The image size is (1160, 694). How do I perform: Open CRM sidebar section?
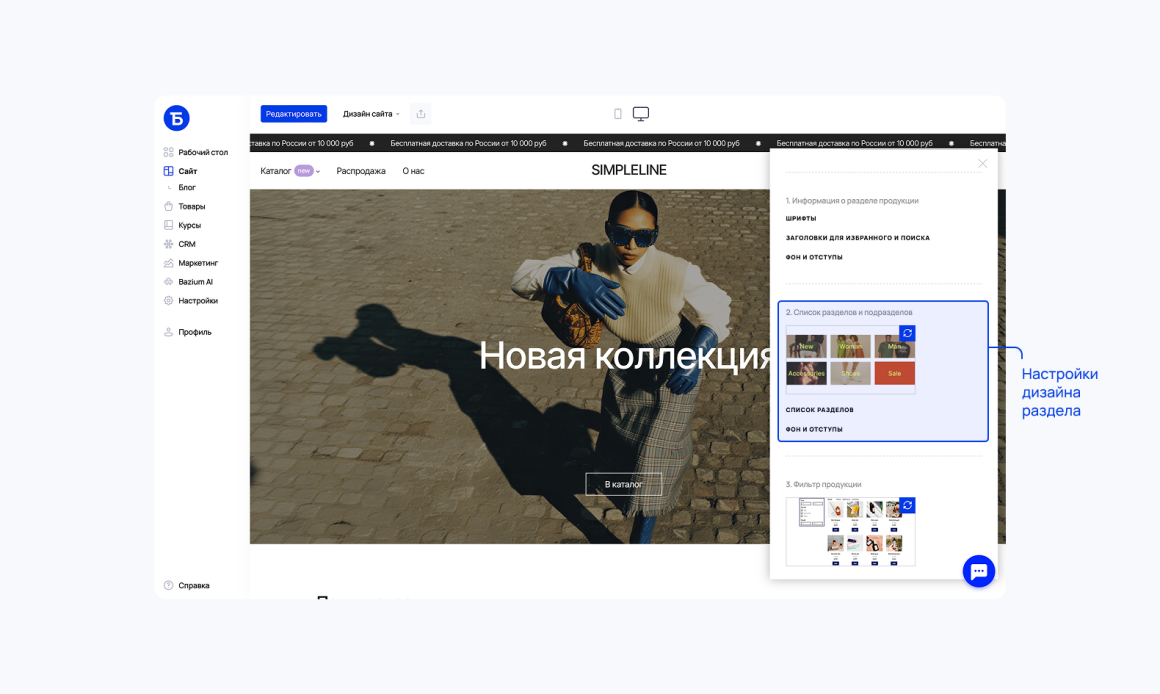coord(186,244)
